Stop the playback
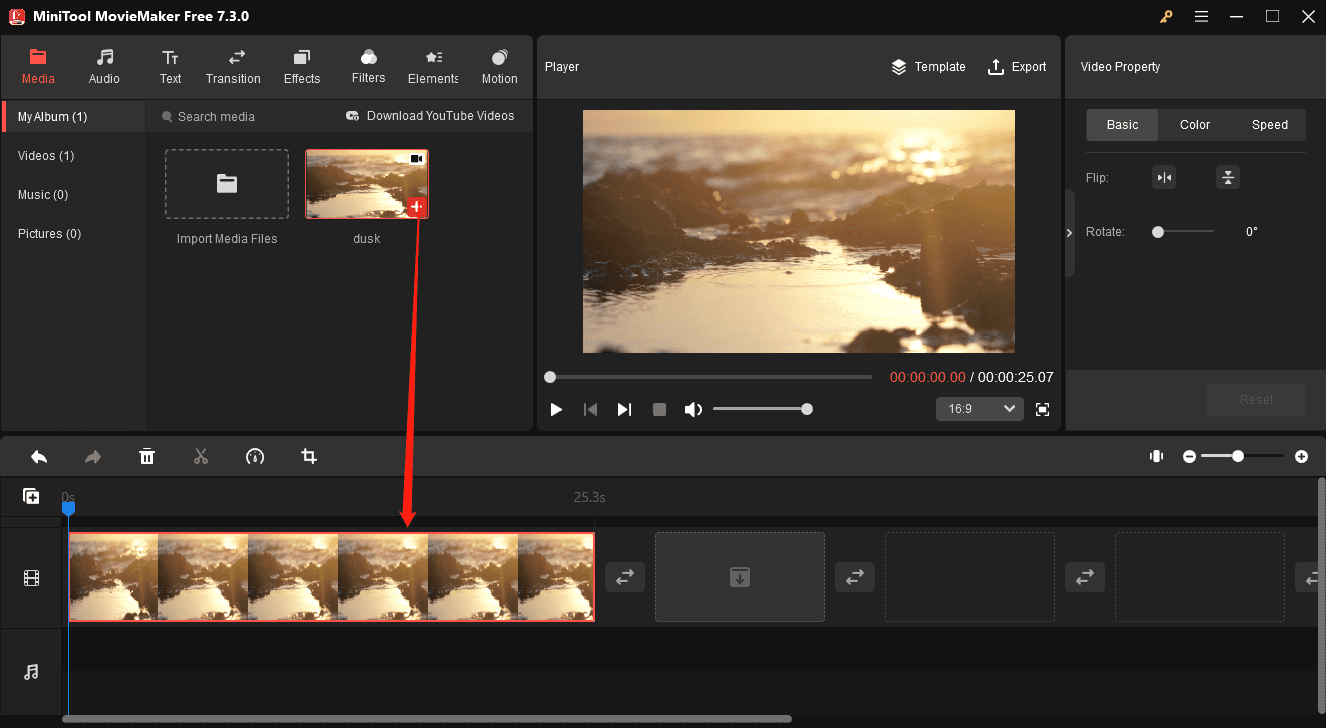 pyautogui.click(x=659, y=409)
